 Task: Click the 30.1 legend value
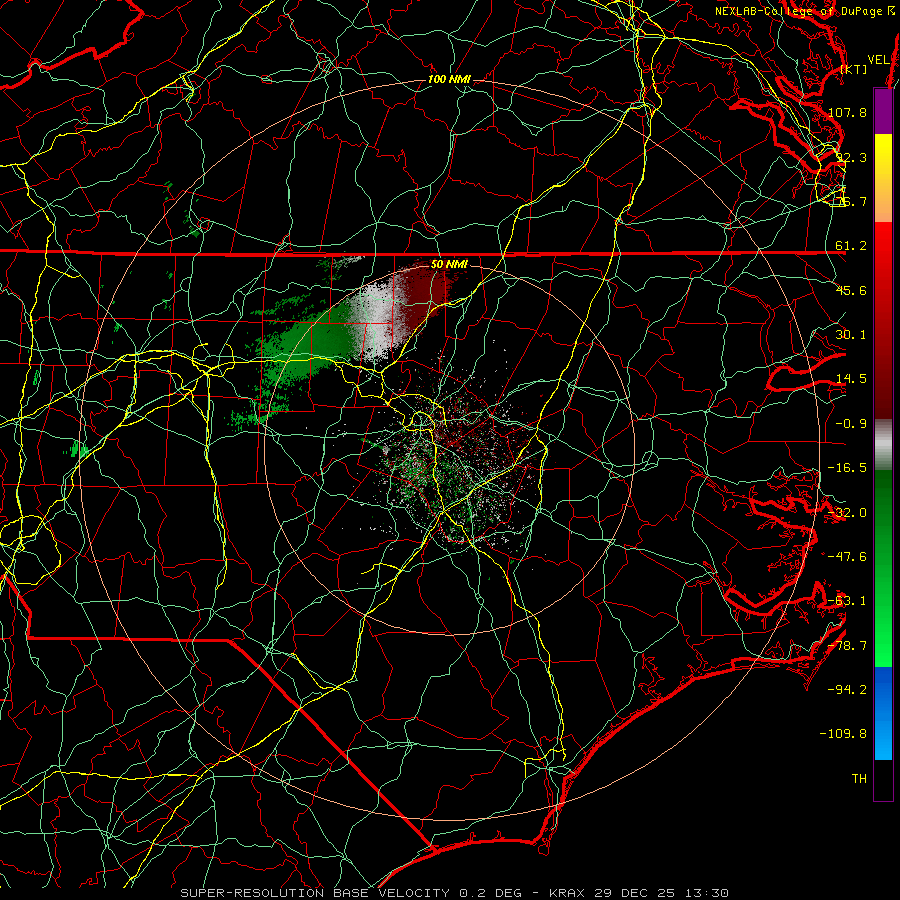[x=851, y=335]
